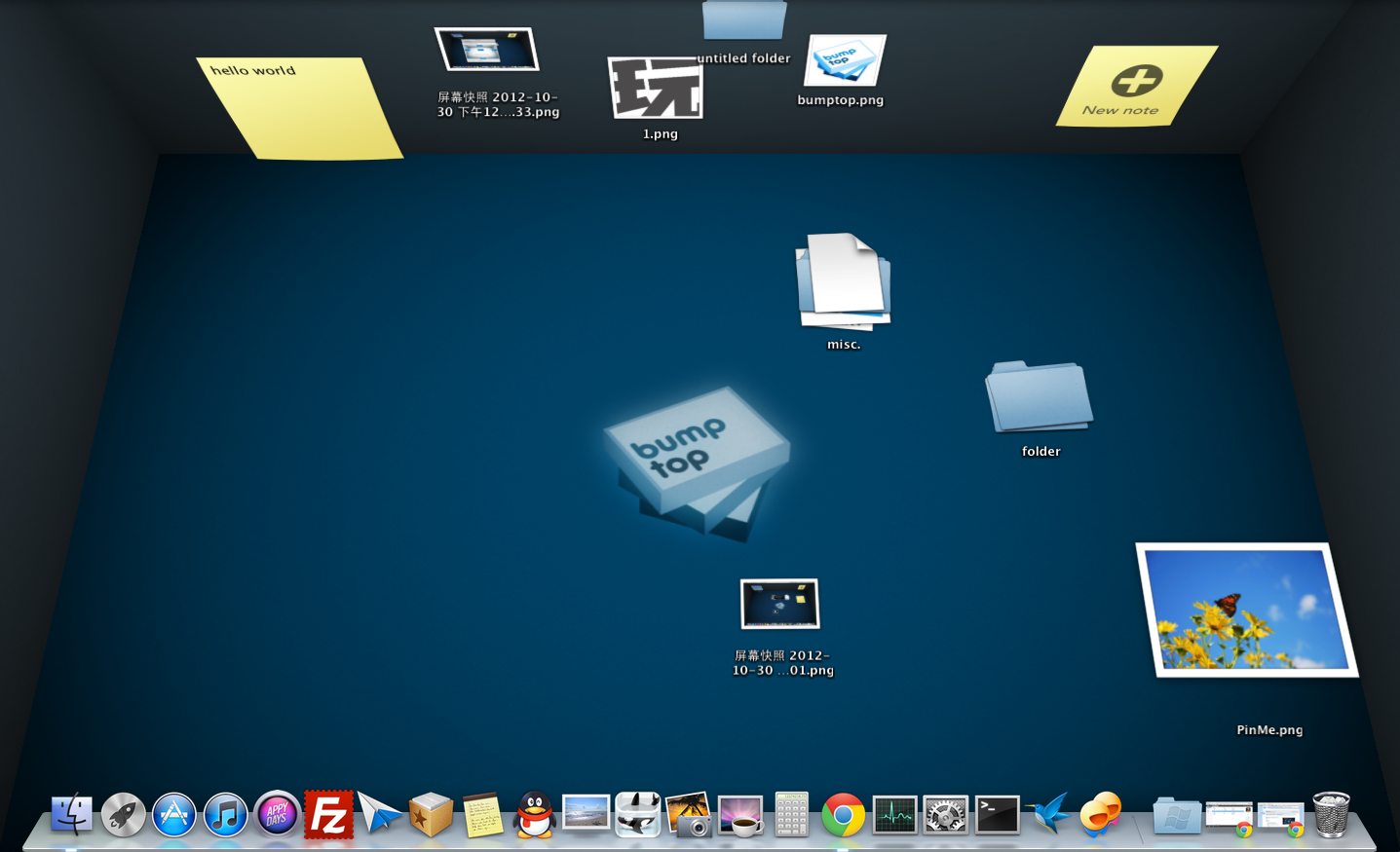The height and width of the screenshot is (852, 1400).
Task: Select the bumptop.png file icon
Action: 844,59
